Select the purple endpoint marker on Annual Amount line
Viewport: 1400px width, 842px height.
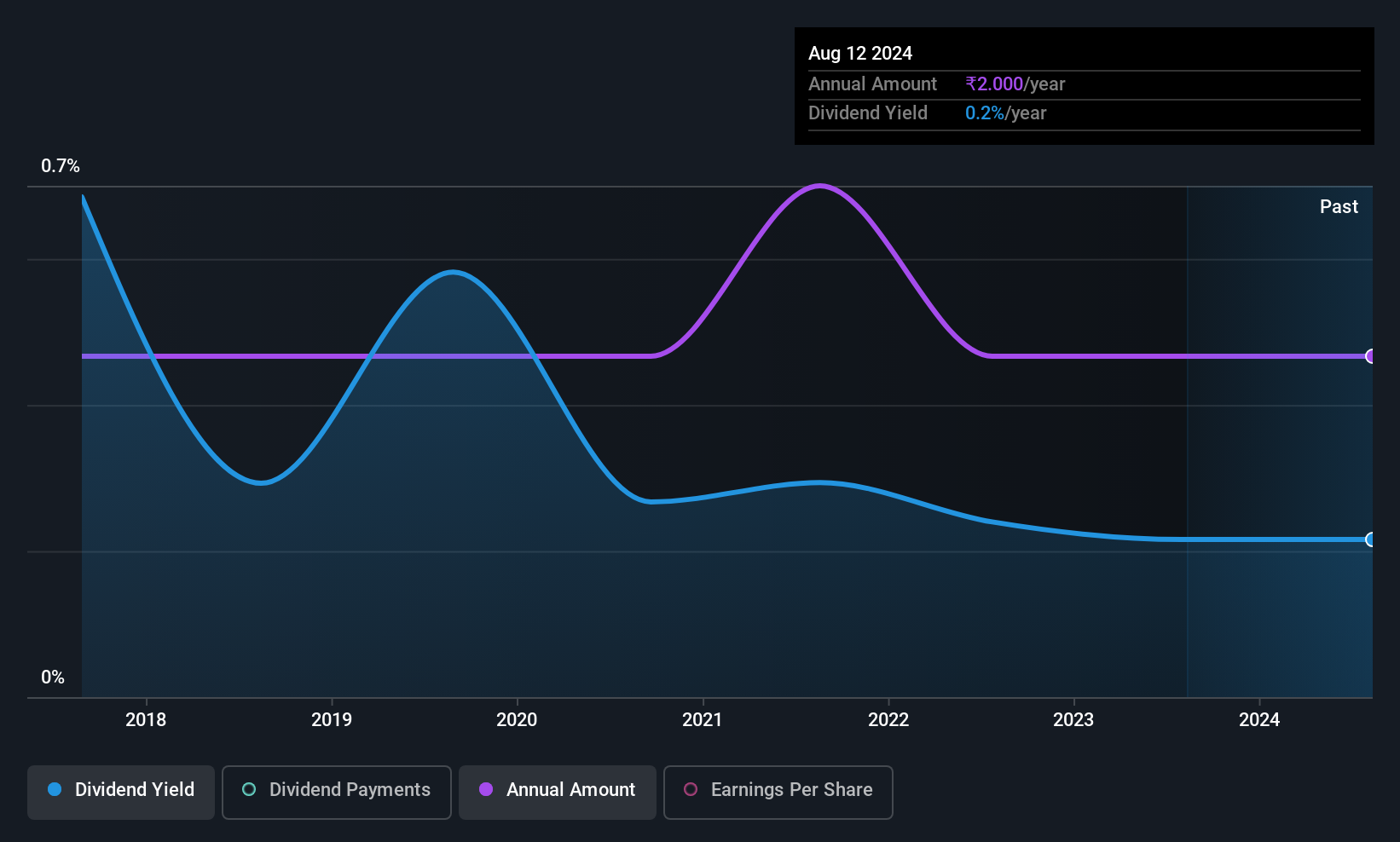click(x=1370, y=356)
